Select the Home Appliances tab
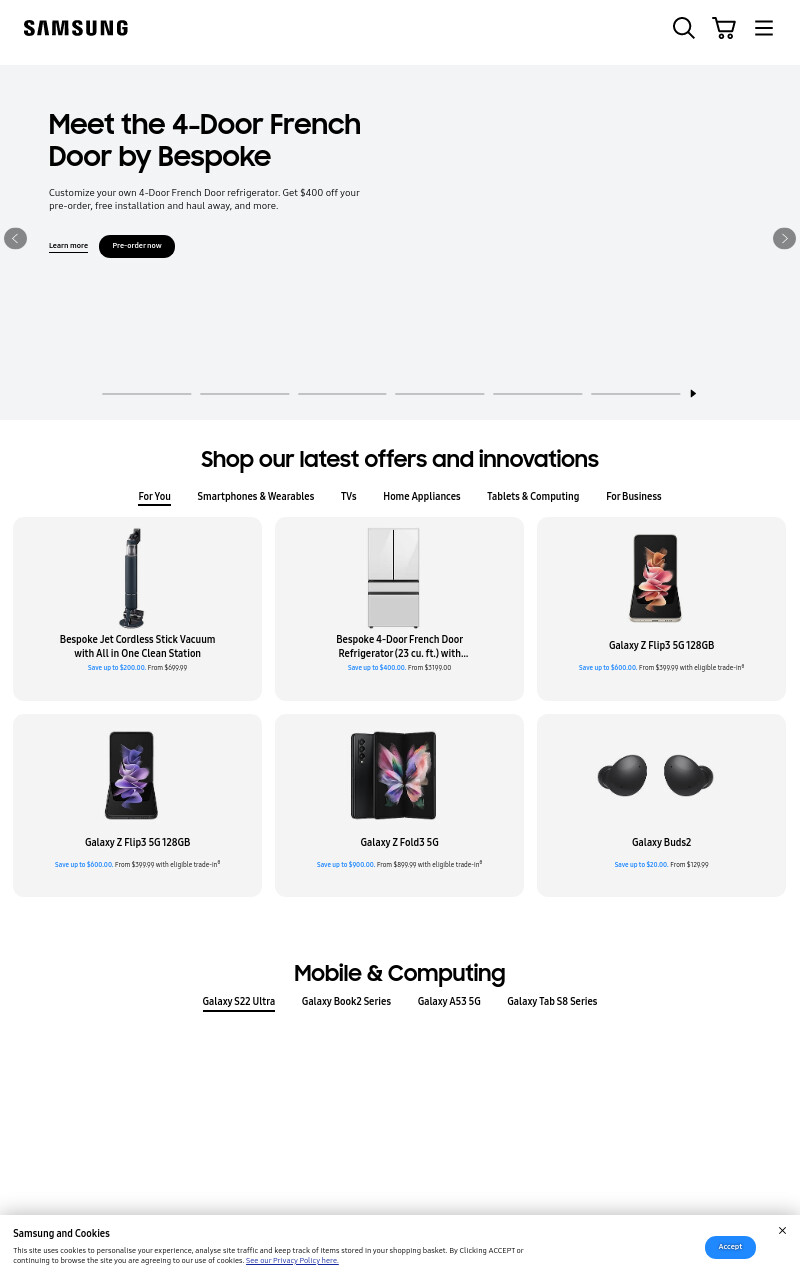 422,497
